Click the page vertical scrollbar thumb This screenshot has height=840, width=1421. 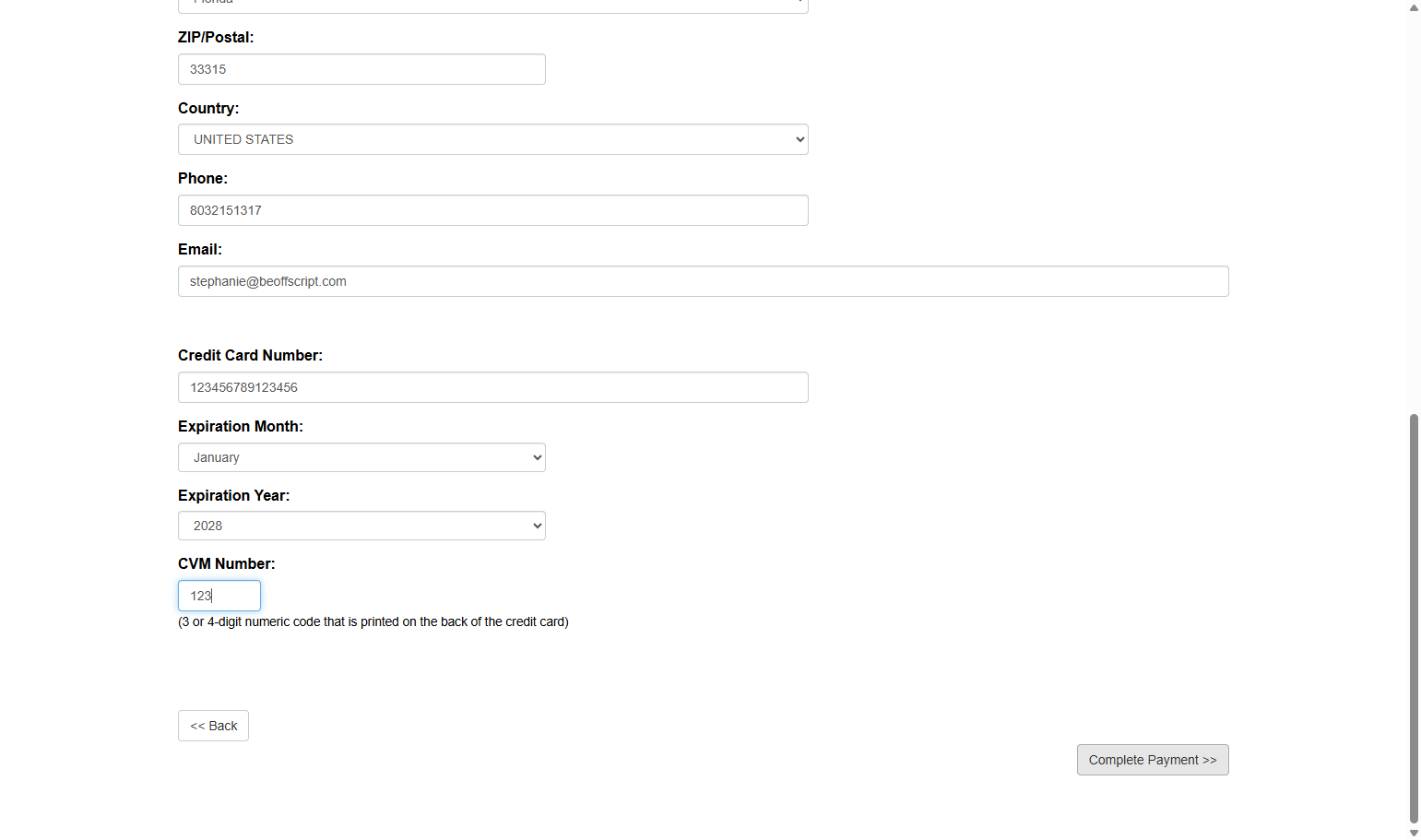(1414, 618)
